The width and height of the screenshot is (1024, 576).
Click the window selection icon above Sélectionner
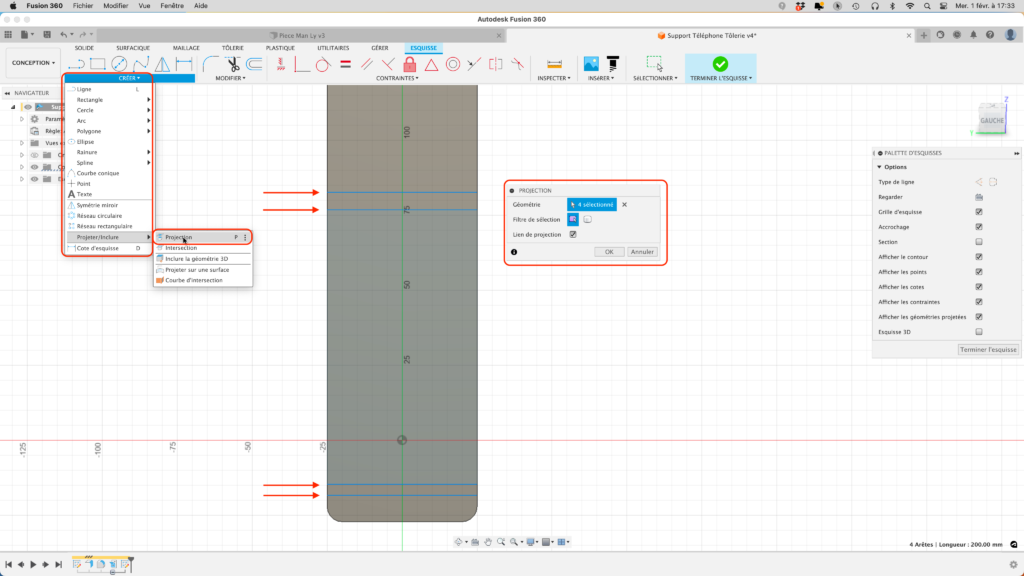(x=654, y=63)
